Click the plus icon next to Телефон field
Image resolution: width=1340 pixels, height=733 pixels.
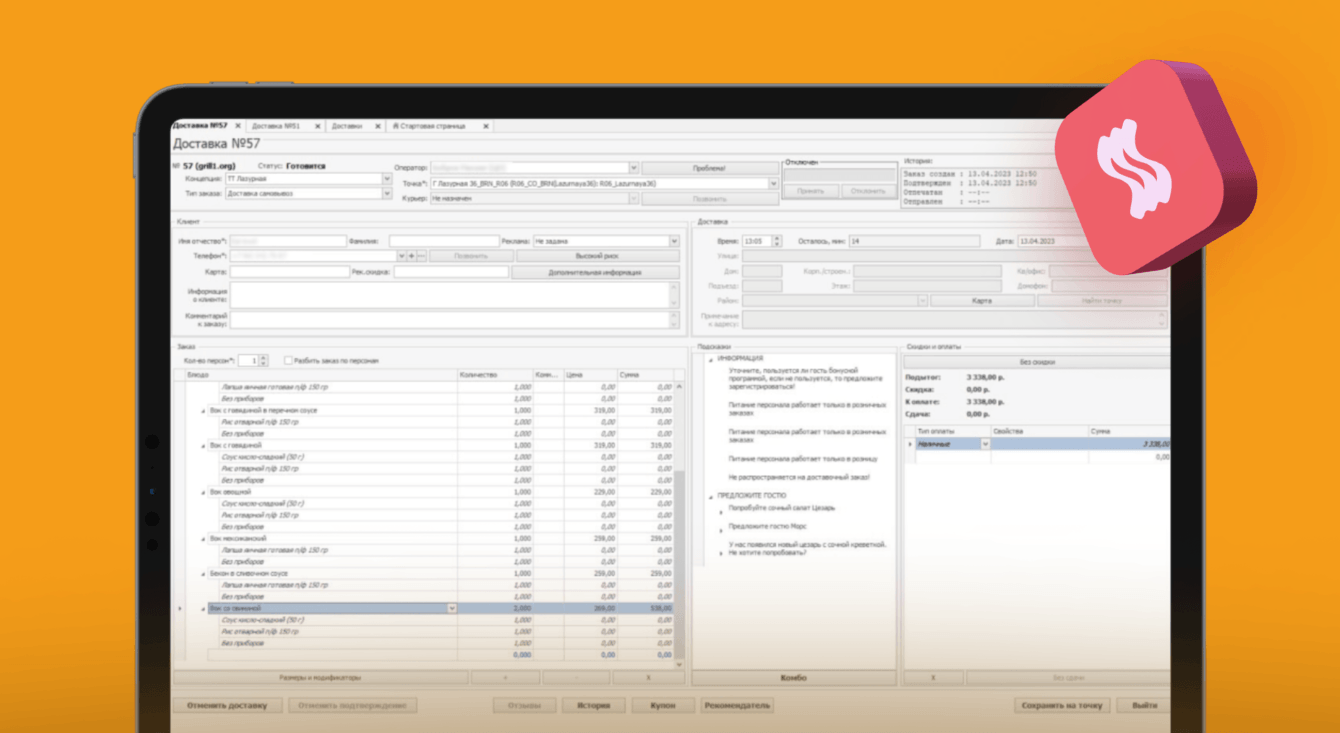coord(411,256)
